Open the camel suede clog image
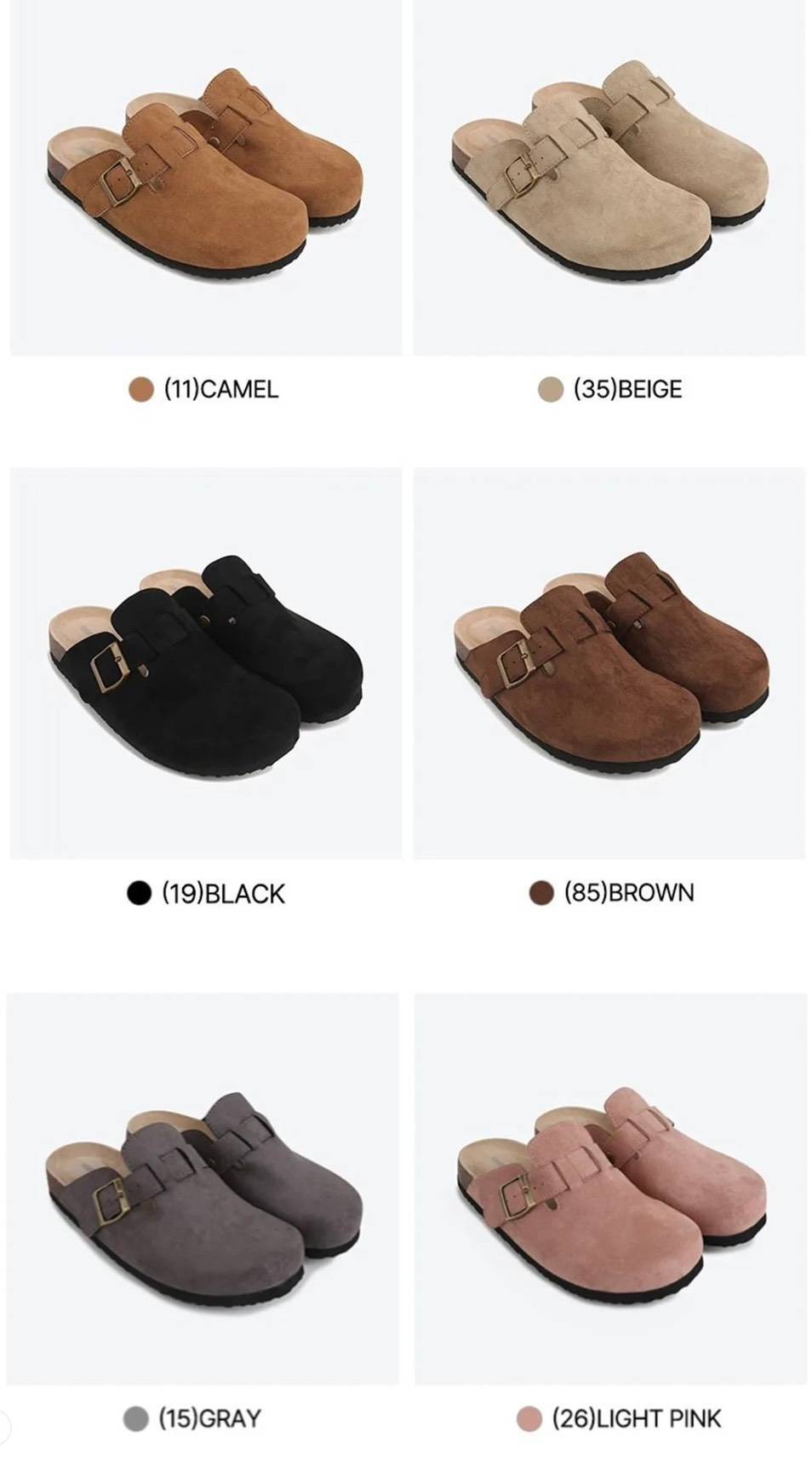 coord(205,178)
